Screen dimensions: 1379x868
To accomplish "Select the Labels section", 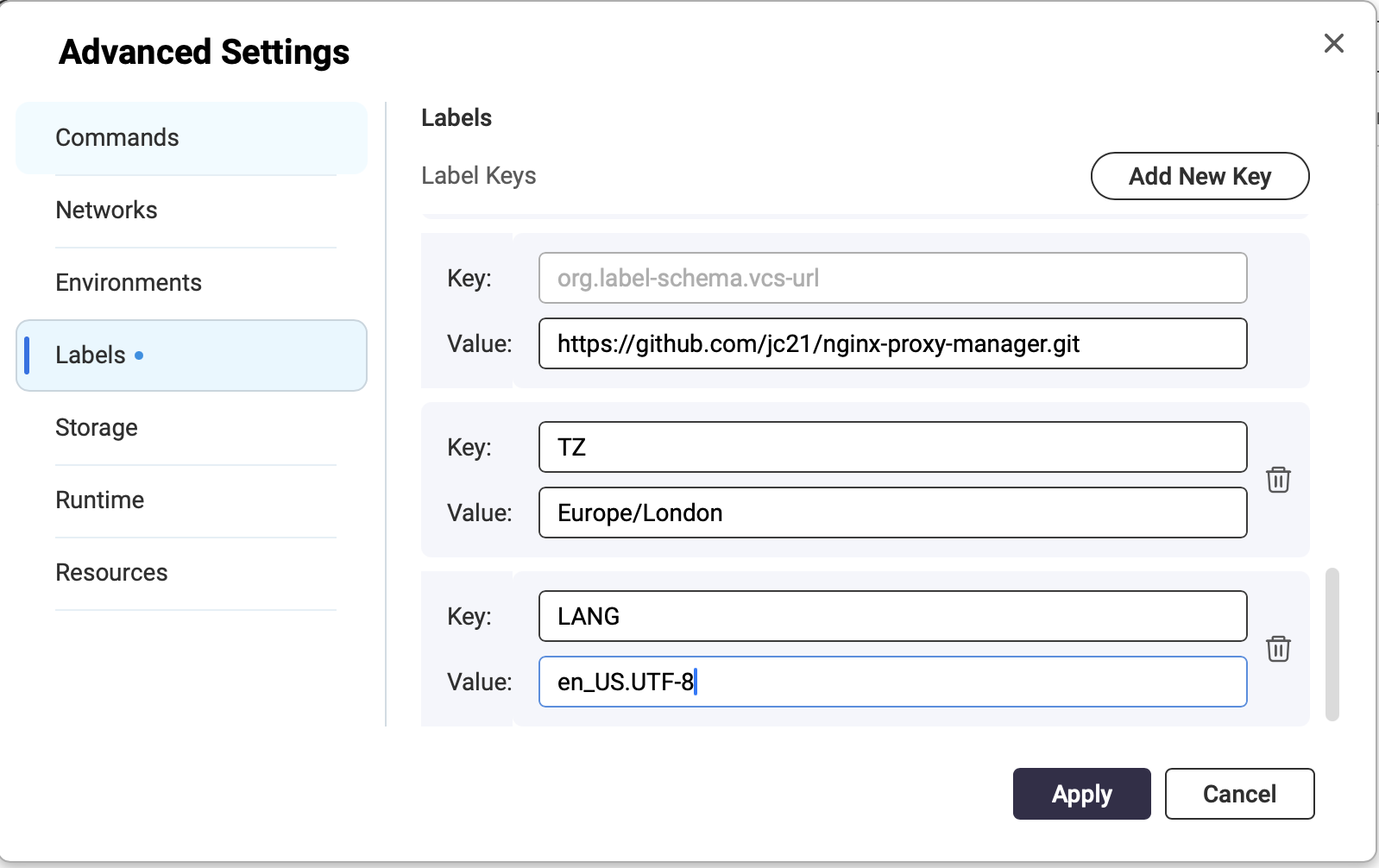I will 192,355.
